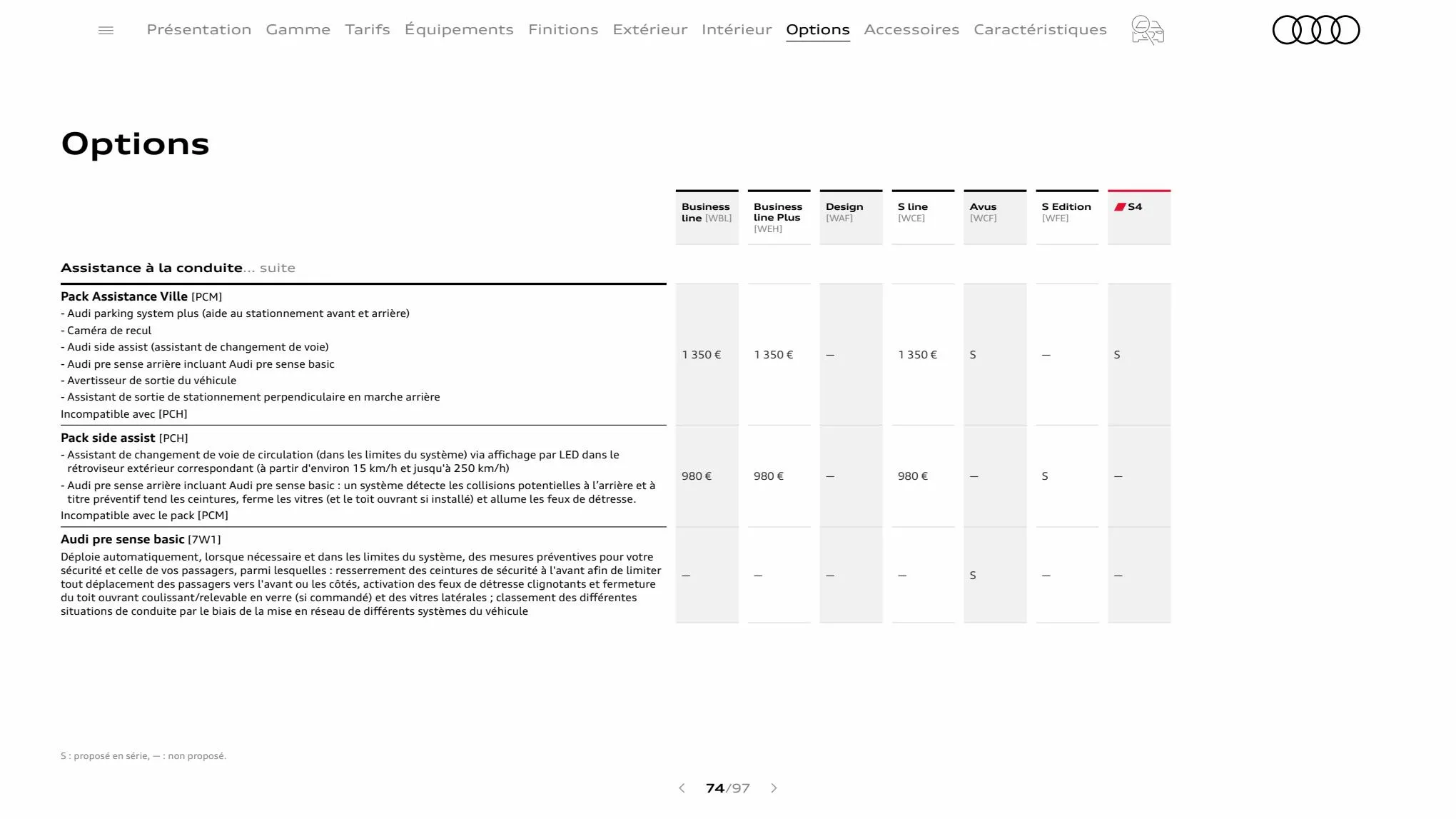
Task: Click S in S4 Pack Assistance Ville cell
Action: 1117,355
